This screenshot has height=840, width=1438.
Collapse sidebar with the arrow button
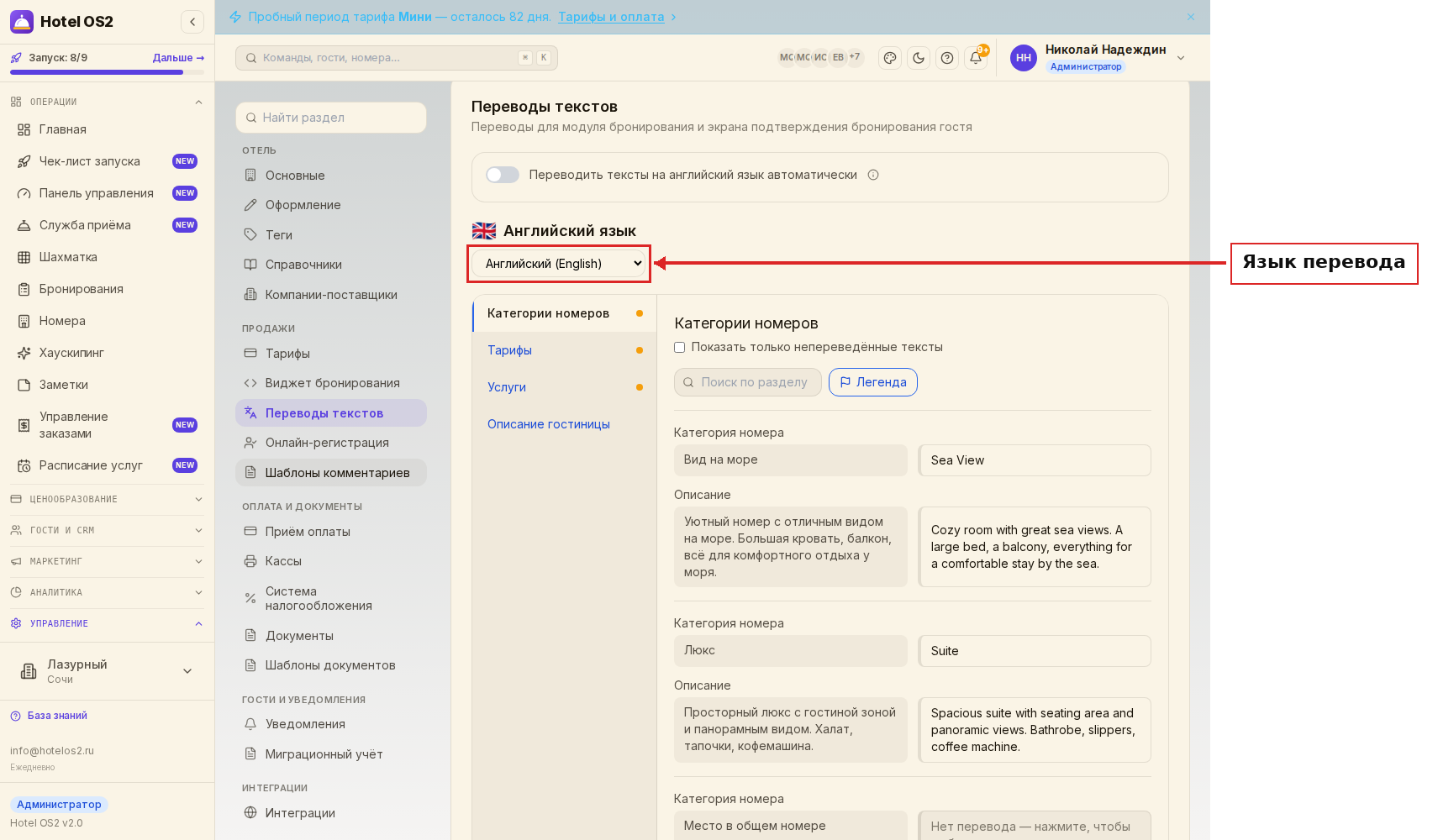tap(192, 22)
